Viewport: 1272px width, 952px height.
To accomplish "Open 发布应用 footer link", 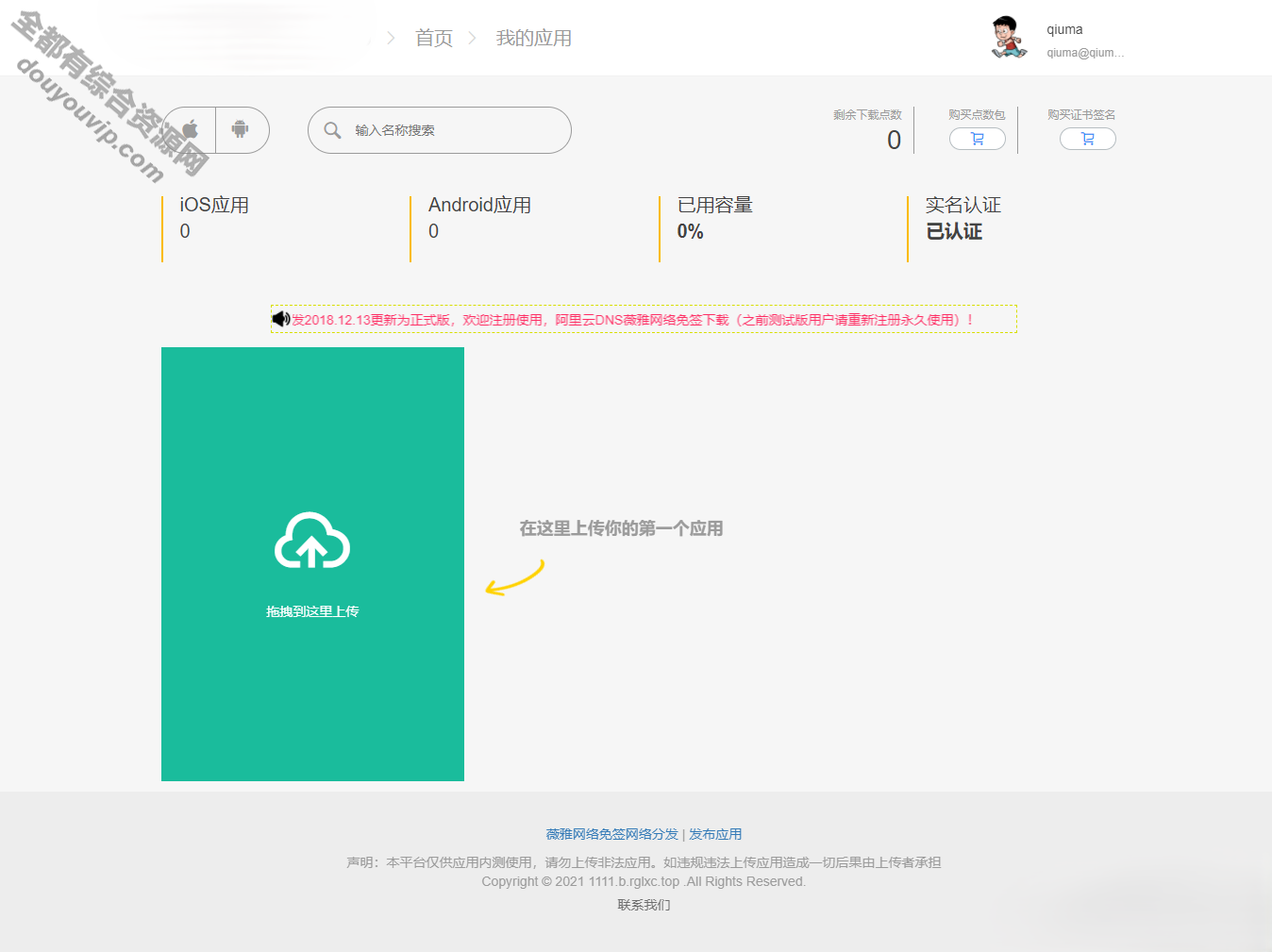I will (x=715, y=834).
